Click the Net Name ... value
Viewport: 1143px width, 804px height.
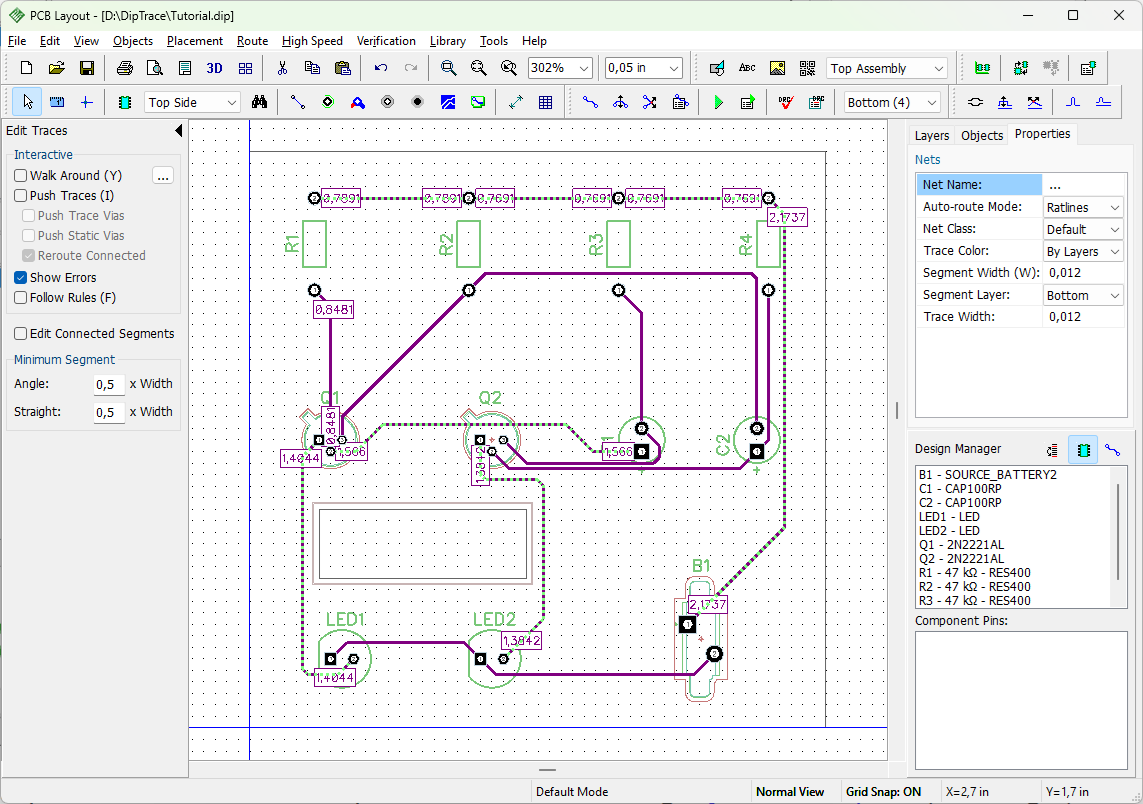point(1083,185)
